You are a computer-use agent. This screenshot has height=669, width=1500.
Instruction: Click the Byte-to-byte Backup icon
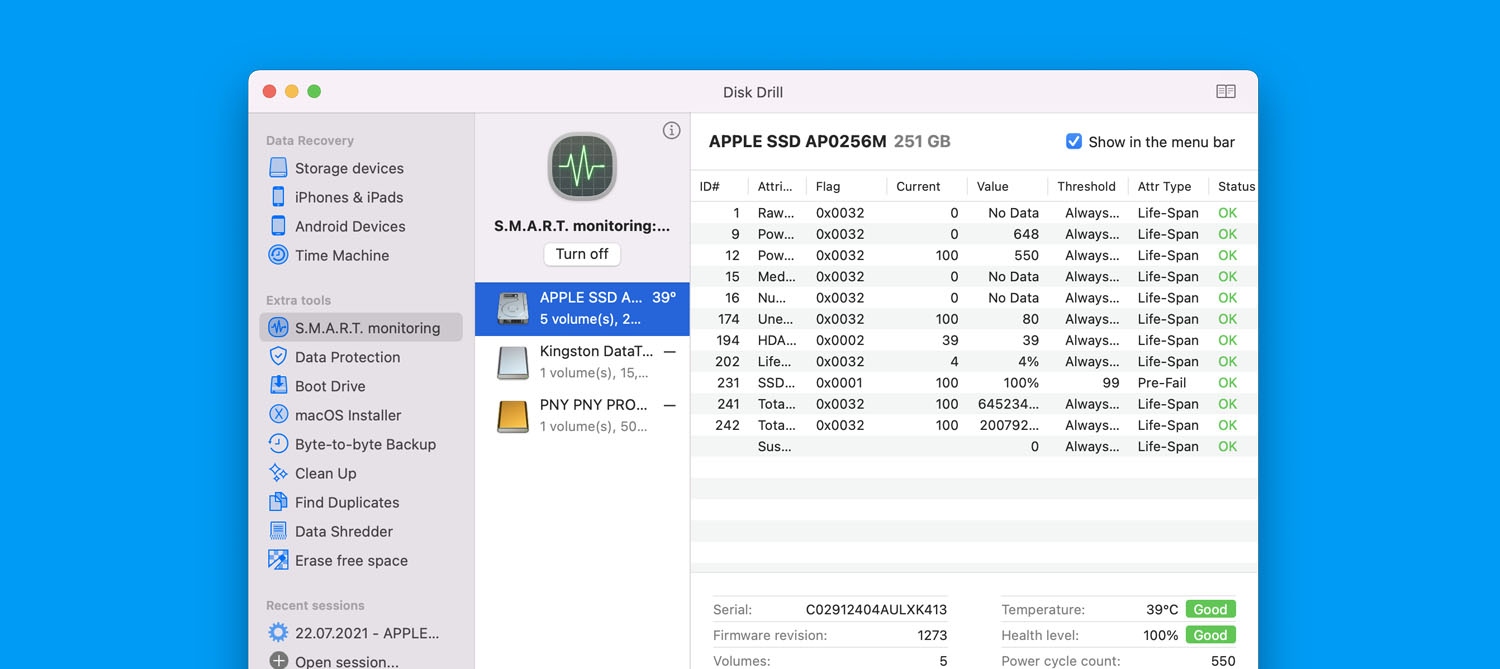(278, 444)
